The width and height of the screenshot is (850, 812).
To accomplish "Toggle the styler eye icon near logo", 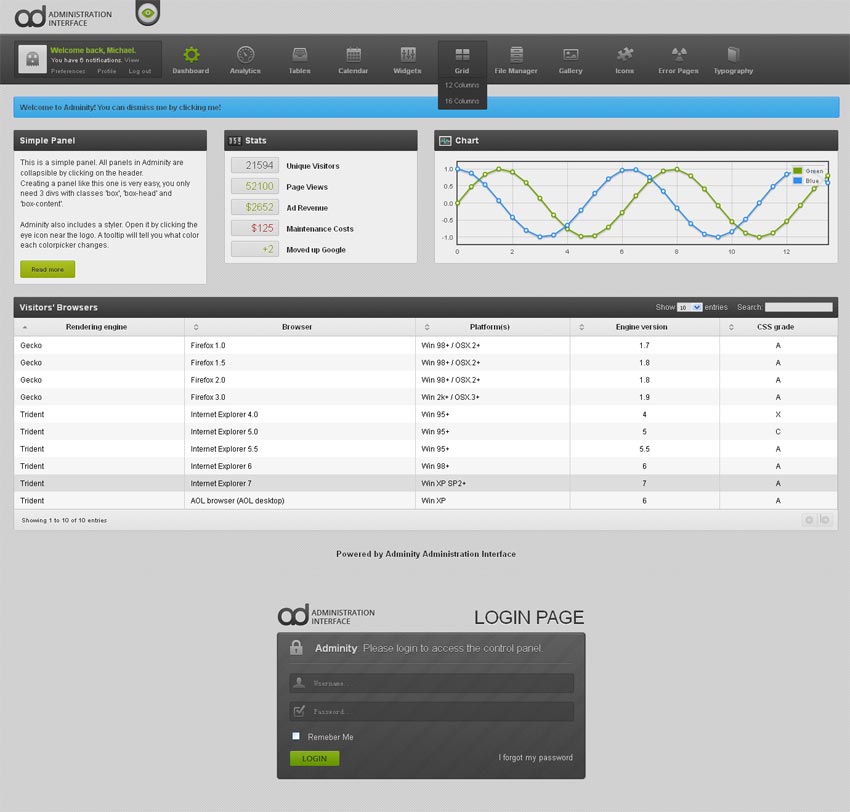I will tap(148, 13).
